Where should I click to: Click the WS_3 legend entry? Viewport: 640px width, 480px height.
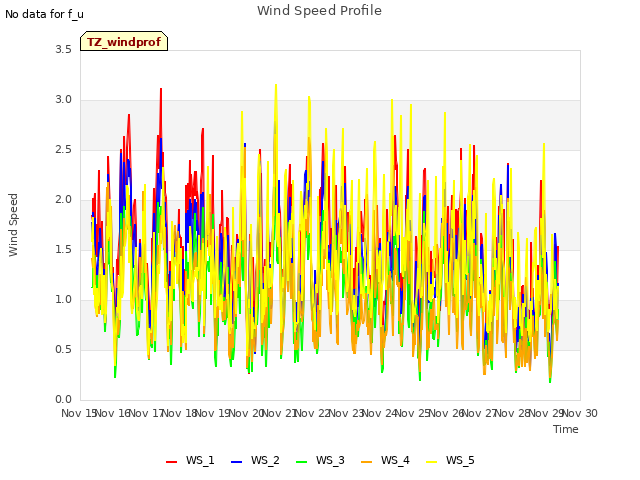click(320, 460)
